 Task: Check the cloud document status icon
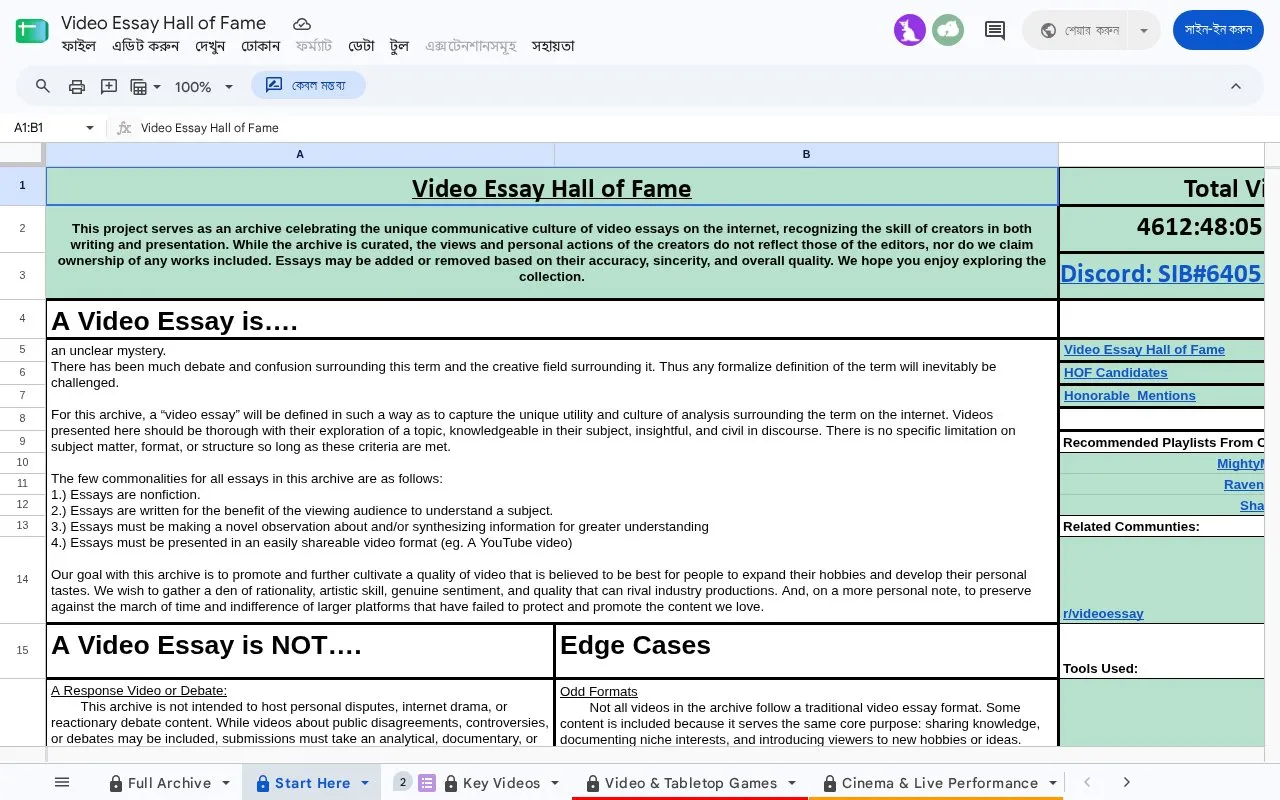click(302, 23)
